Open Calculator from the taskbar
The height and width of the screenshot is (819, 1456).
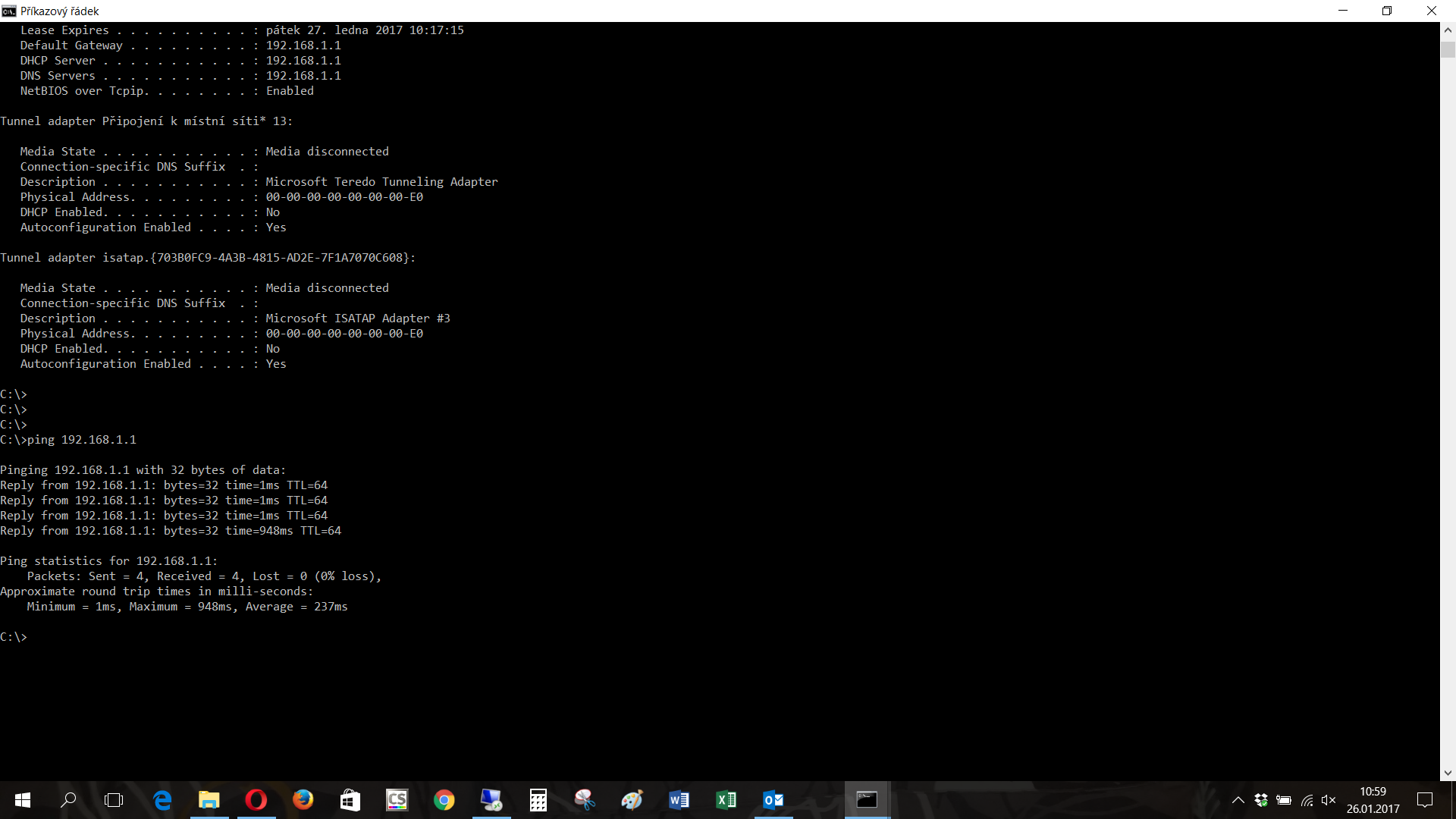[x=538, y=800]
